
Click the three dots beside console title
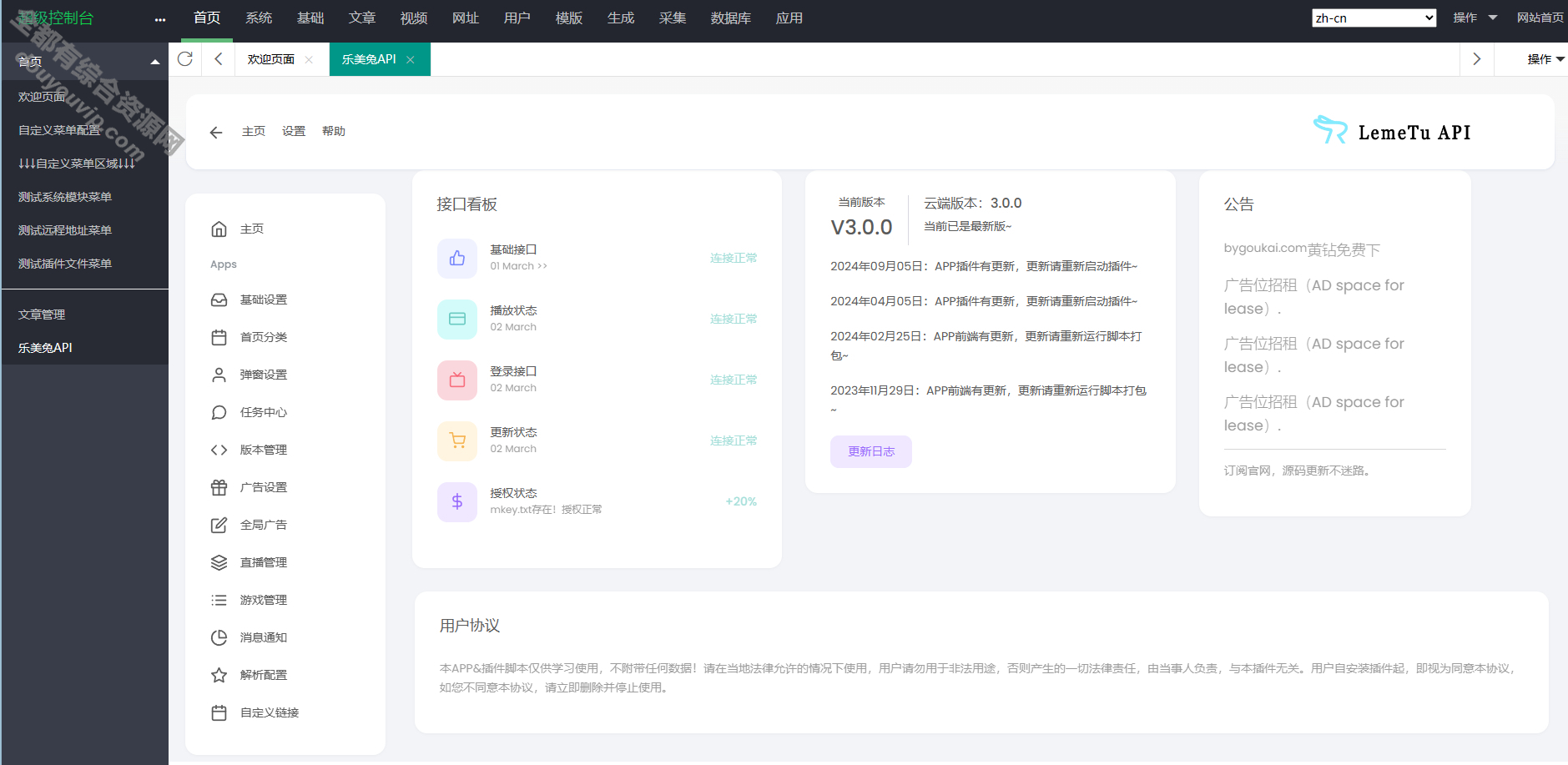coord(160,19)
